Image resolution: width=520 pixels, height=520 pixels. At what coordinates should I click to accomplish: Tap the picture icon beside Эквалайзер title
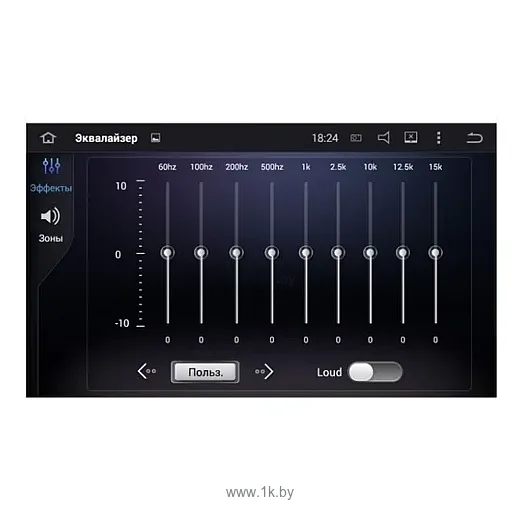(155, 138)
